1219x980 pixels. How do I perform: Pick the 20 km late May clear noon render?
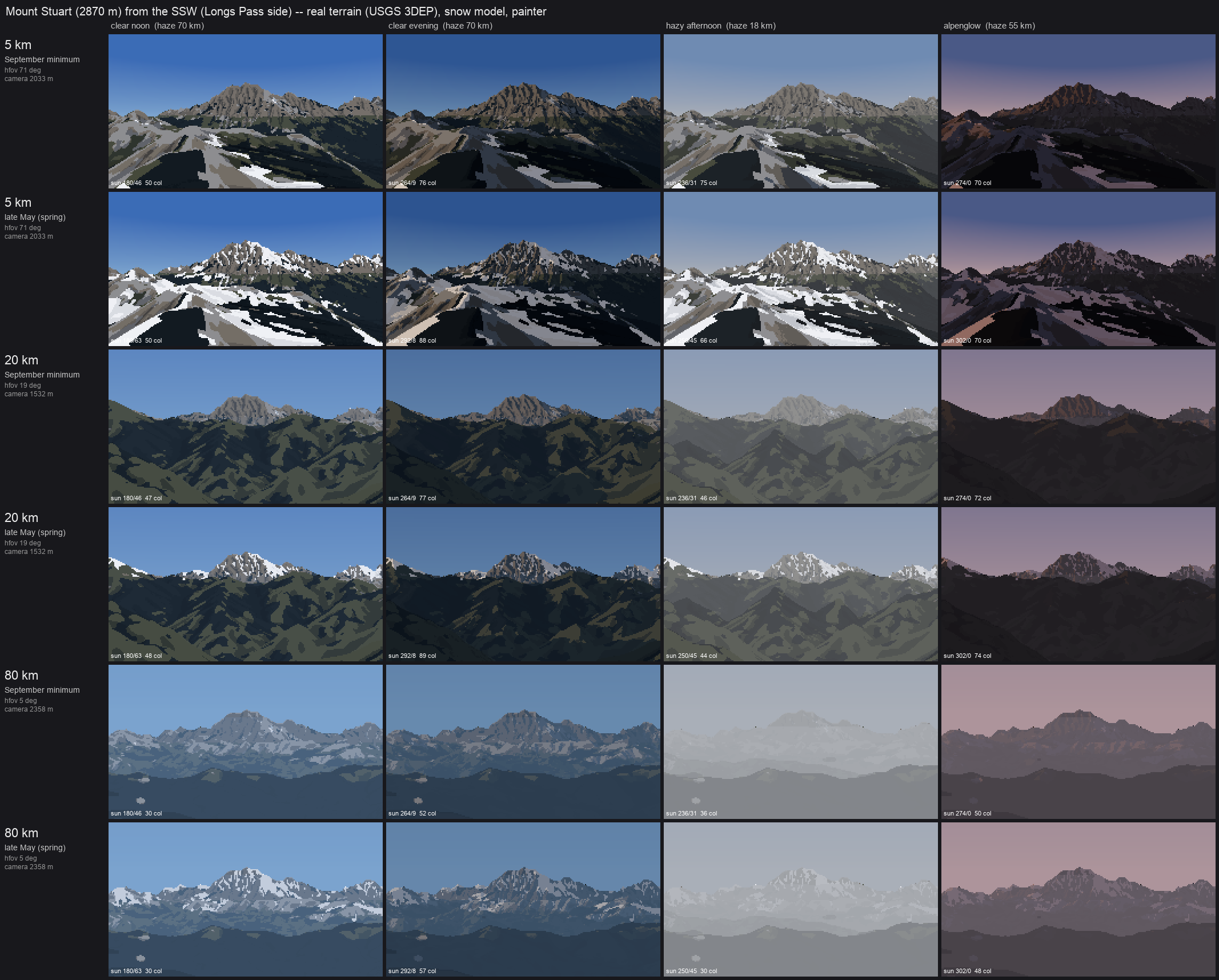[x=246, y=584]
